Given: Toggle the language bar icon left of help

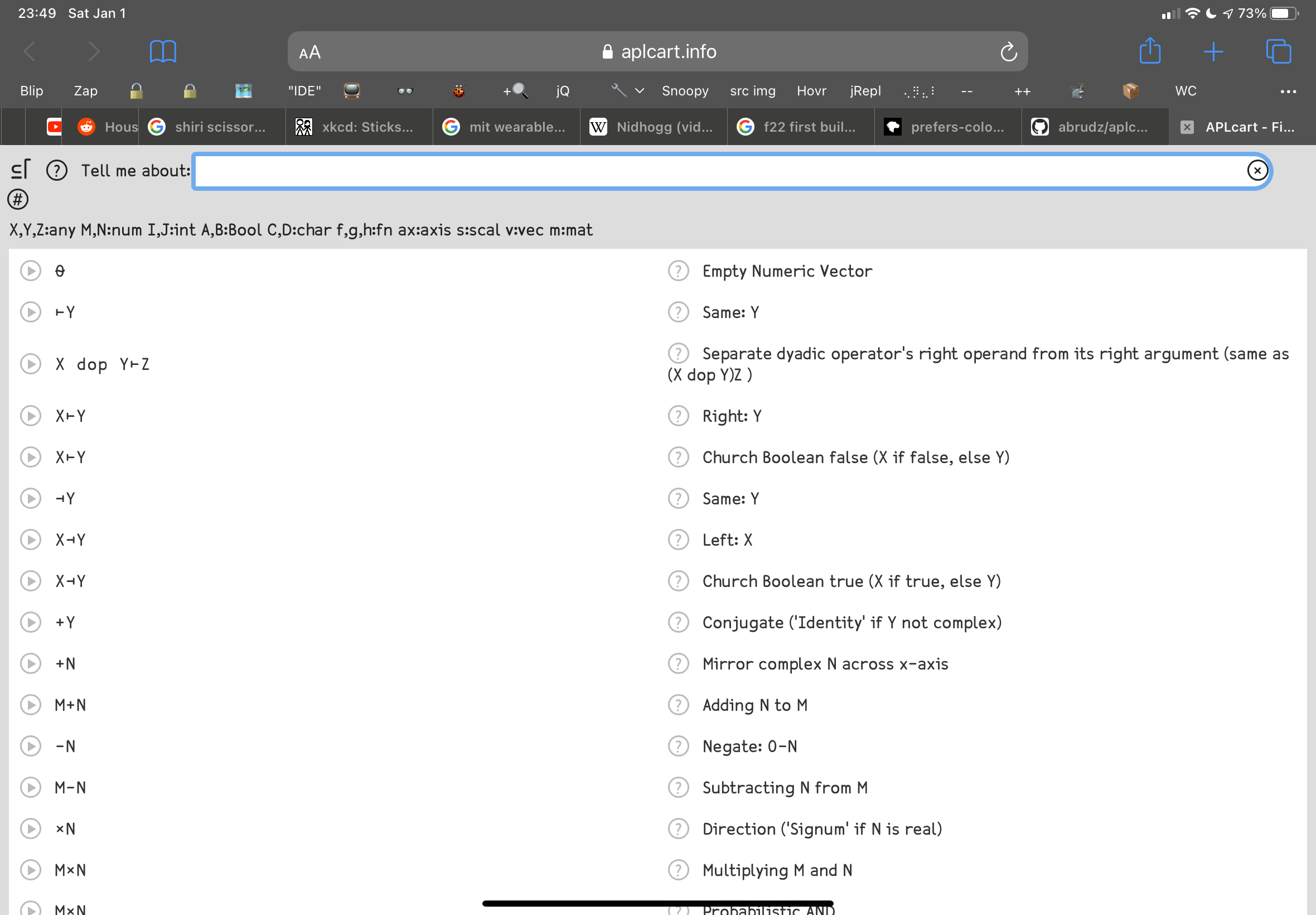Looking at the screenshot, I should [x=20, y=170].
